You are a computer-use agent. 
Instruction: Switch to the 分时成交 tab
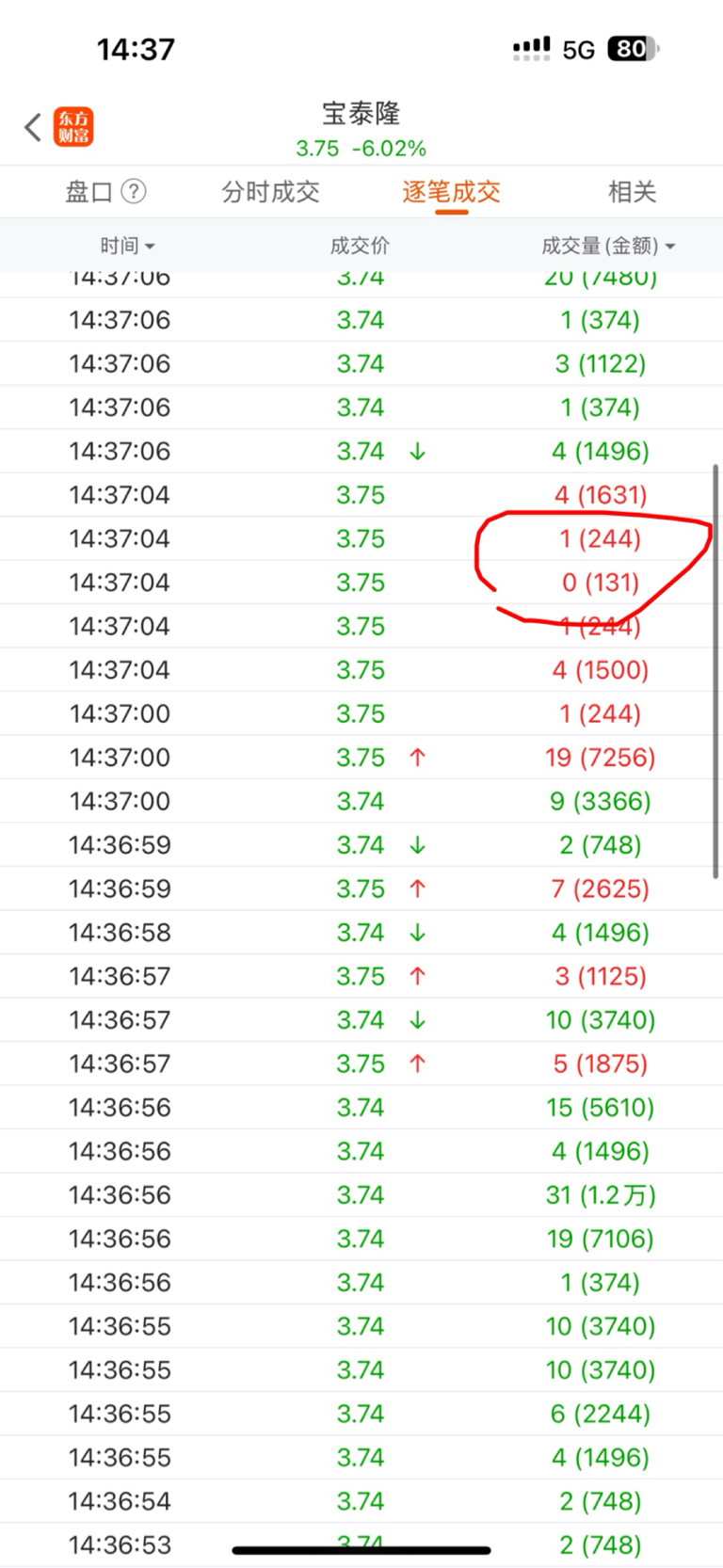(x=270, y=192)
